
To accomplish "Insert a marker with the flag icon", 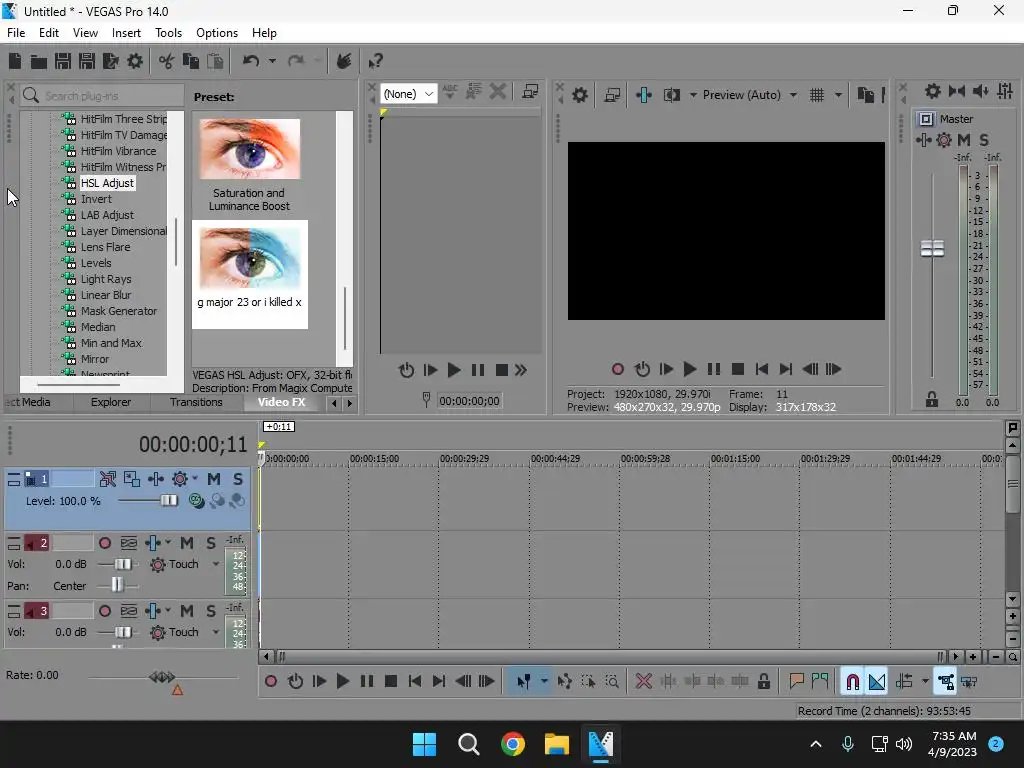I will point(796,682).
